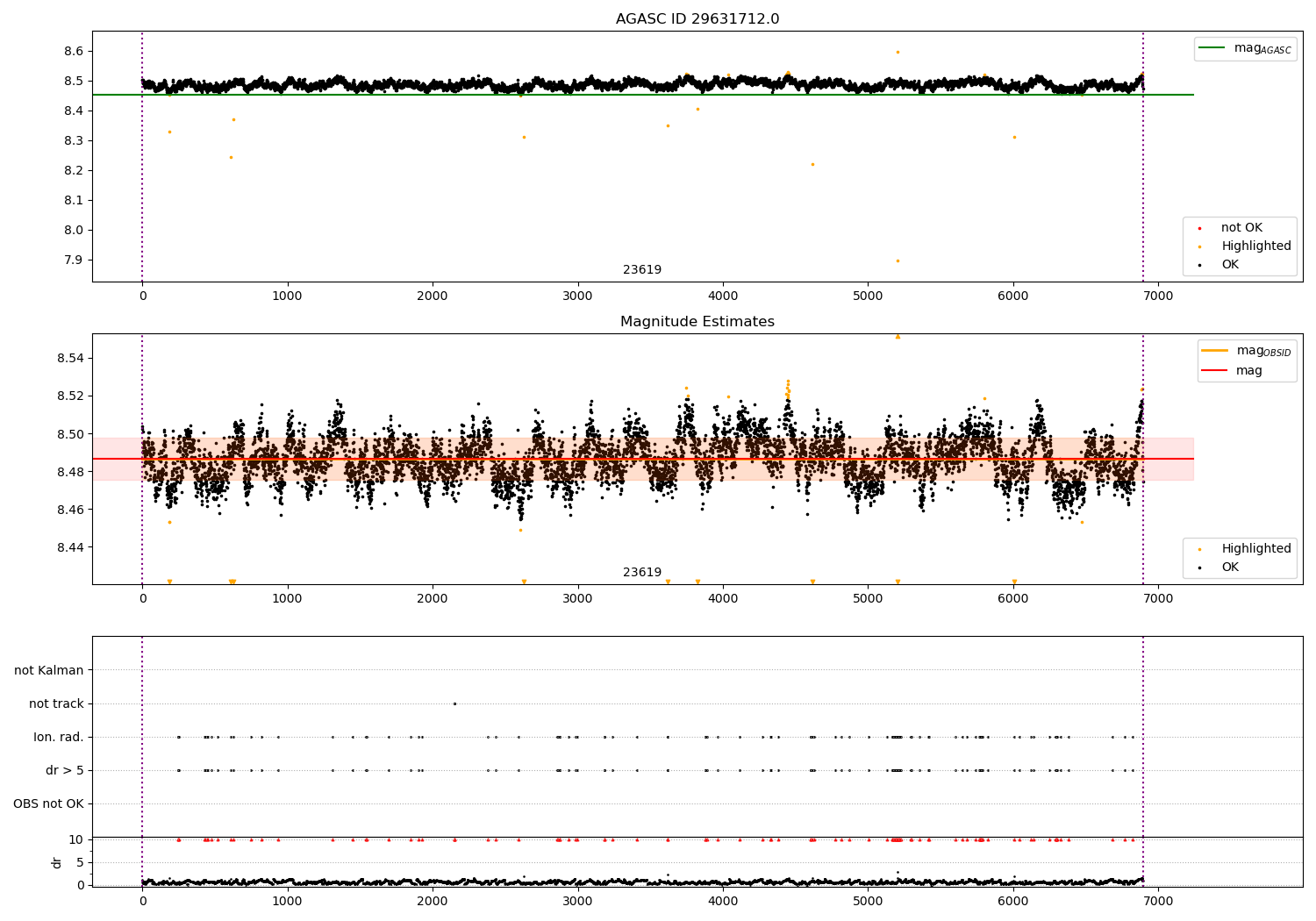Click the orange point at 8.22 near time 4600

(x=812, y=164)
